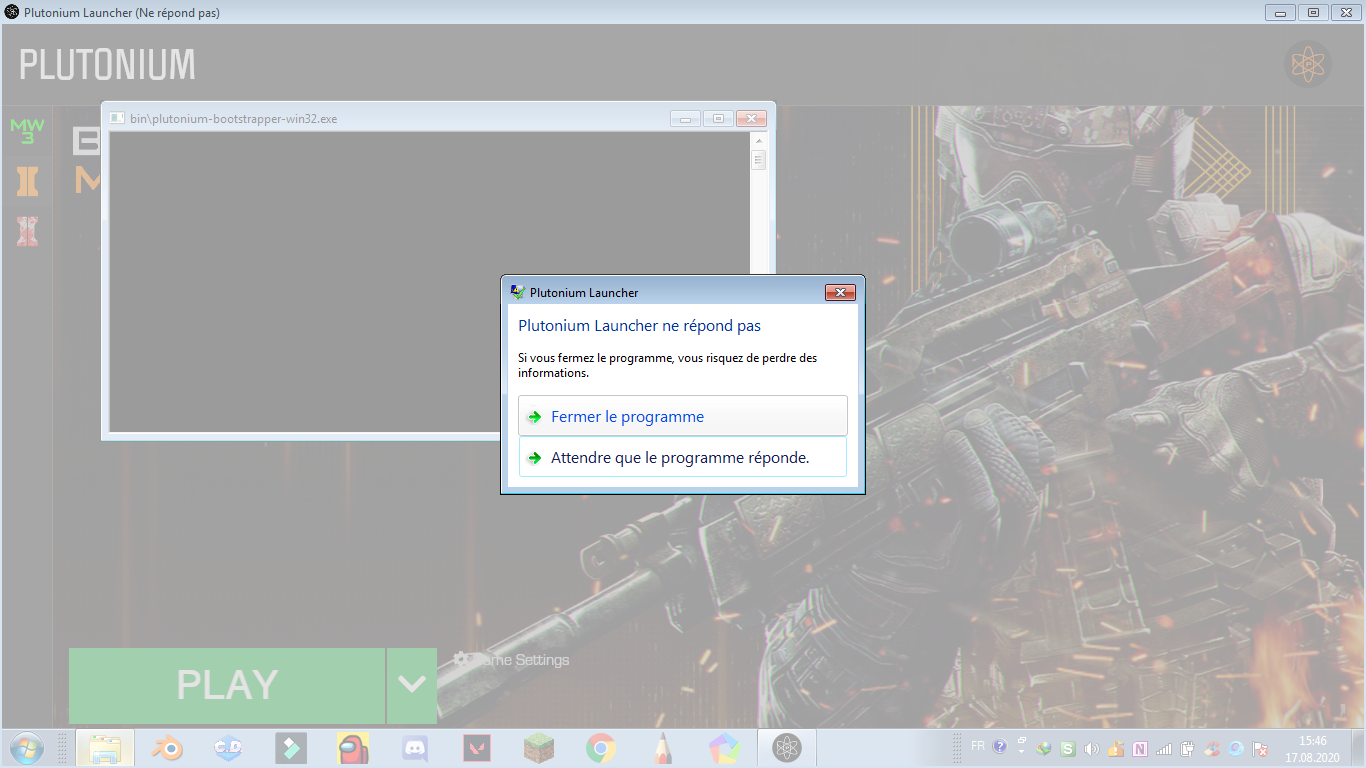Switch to Plutonium atom icon in taskbar

click(x=787, y=748)
